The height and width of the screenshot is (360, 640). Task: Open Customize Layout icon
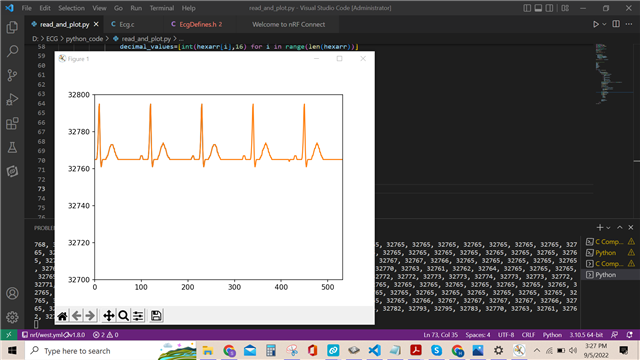tap(565, 8)
